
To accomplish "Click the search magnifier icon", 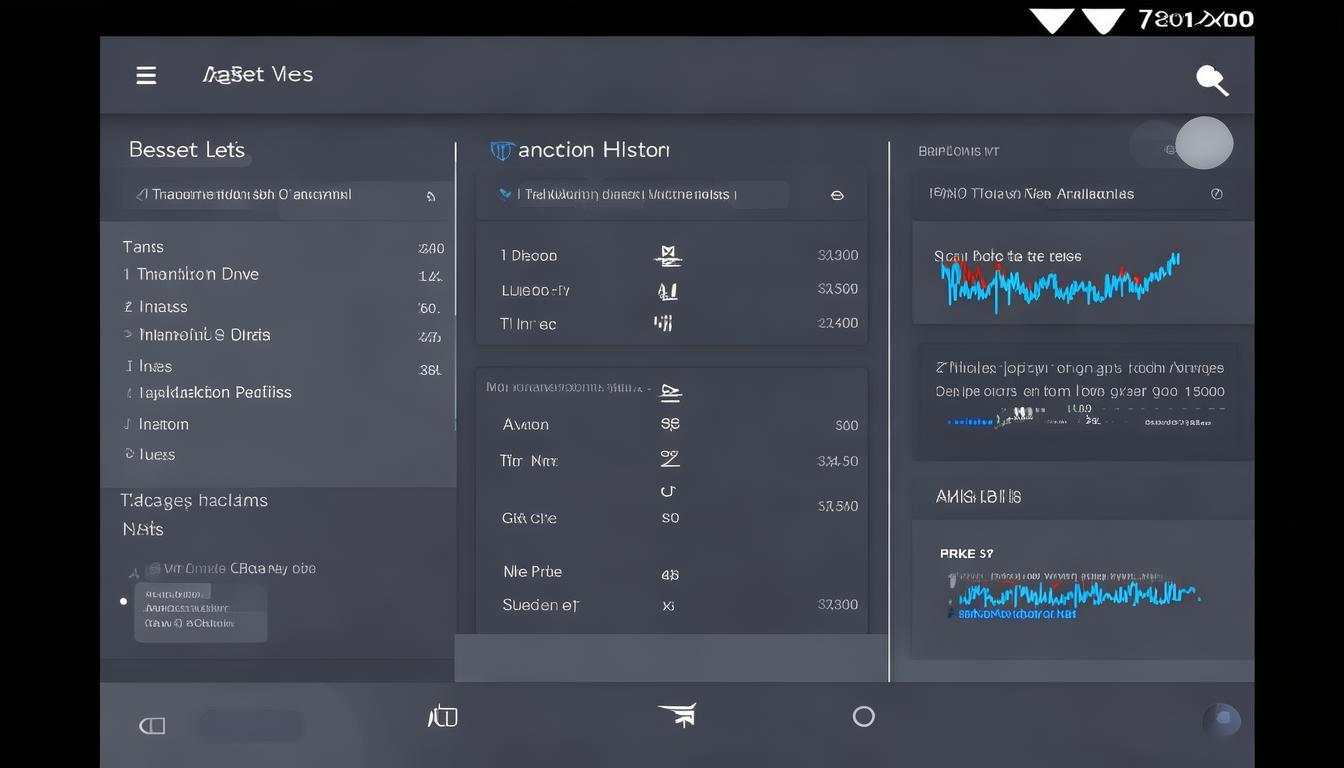I will pos(1211,80).
